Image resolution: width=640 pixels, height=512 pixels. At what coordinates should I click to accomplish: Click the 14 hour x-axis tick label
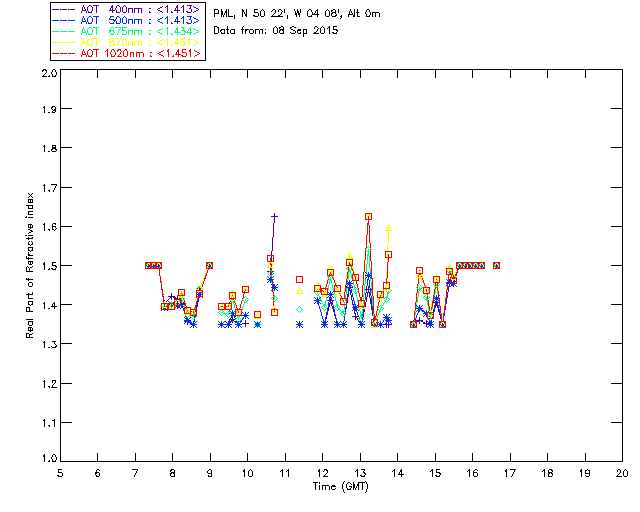click(398, 473)
